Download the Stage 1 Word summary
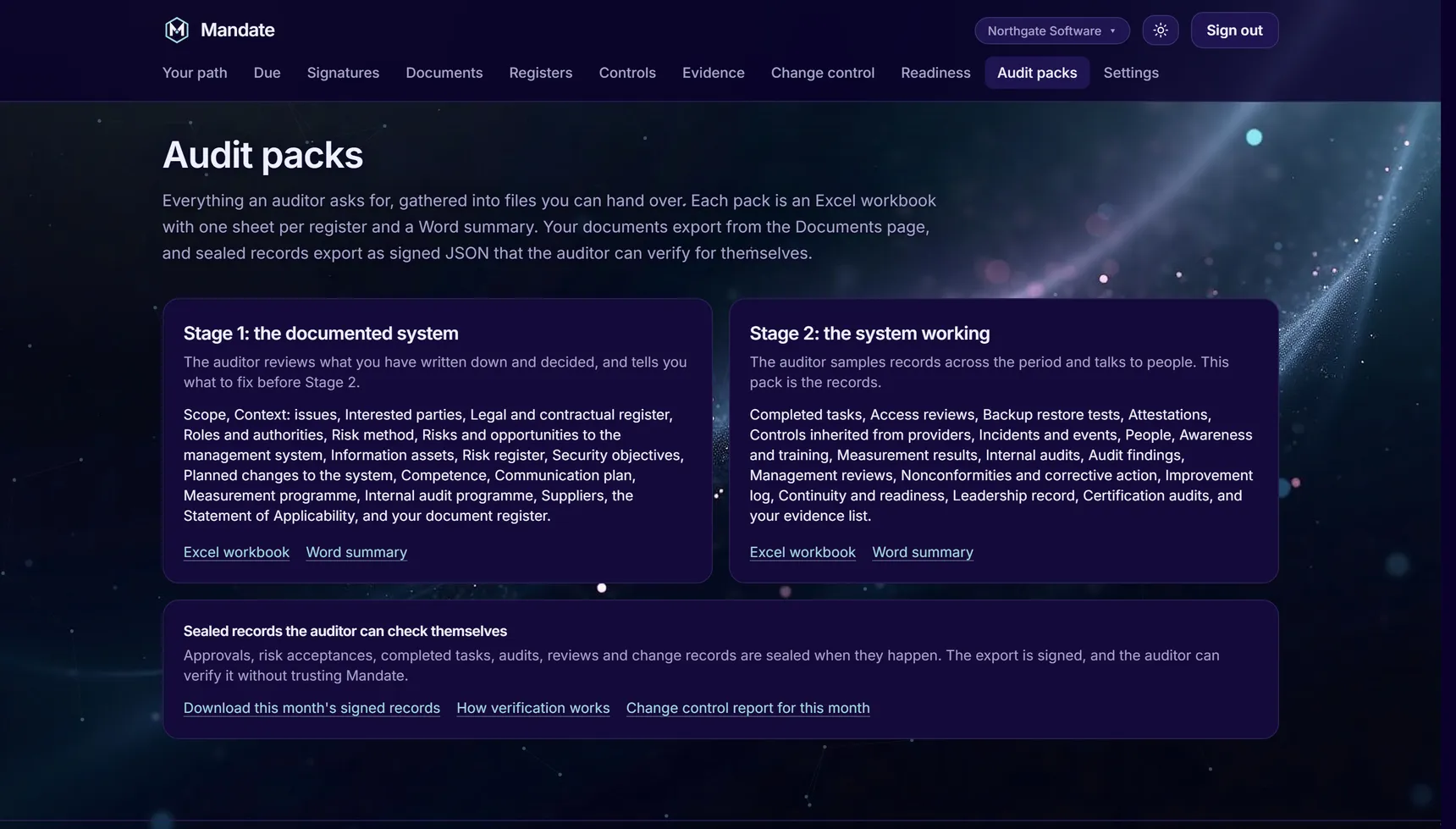The height and width of the screenshot is (829, 1456). tap(356, 552)
